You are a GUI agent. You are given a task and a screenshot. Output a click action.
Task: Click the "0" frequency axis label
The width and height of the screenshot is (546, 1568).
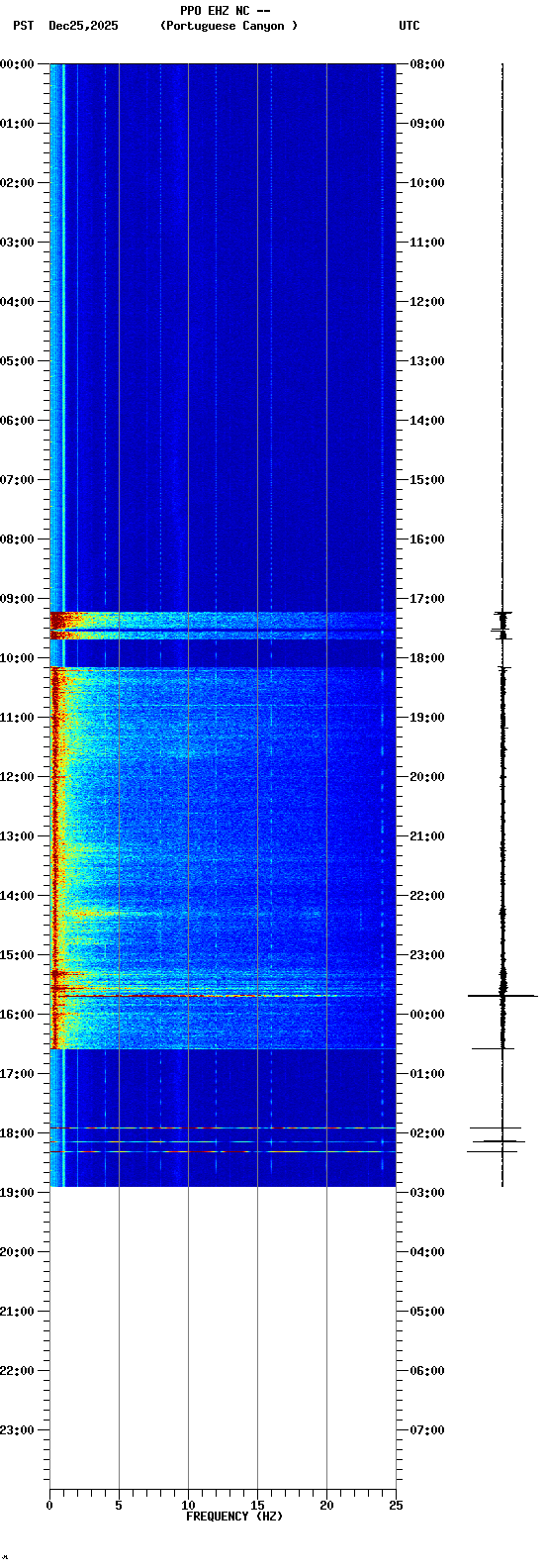49,1506
